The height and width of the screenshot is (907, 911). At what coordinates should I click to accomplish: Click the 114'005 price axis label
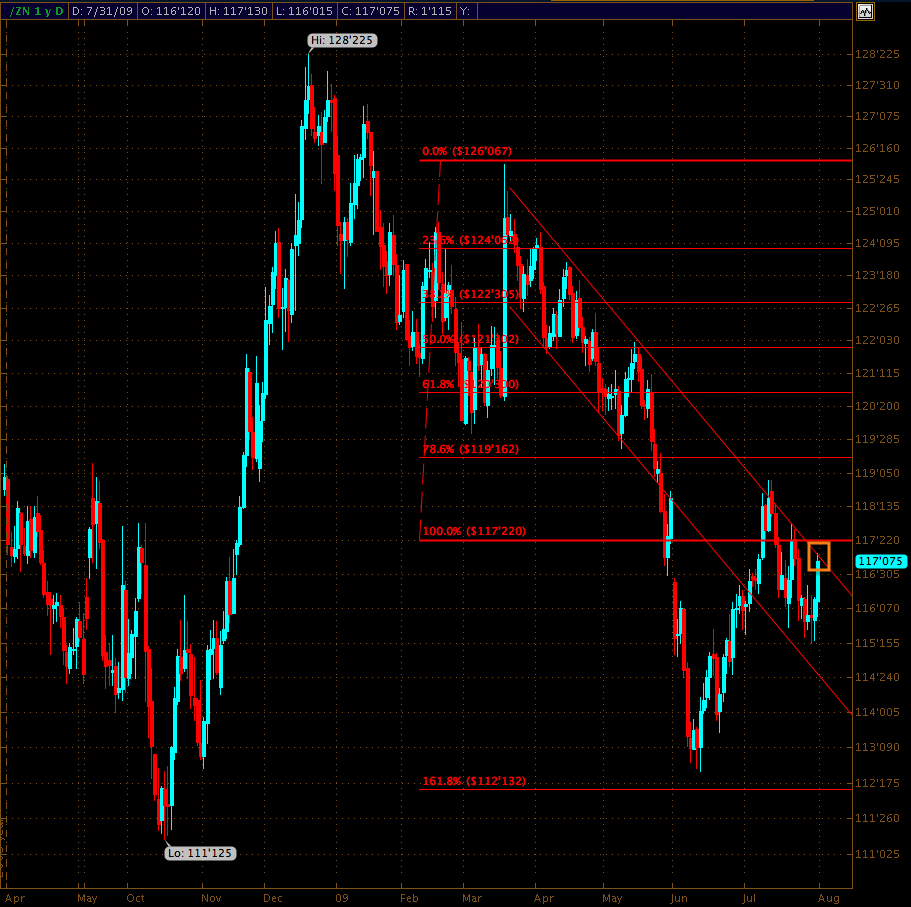coord(877,712)
